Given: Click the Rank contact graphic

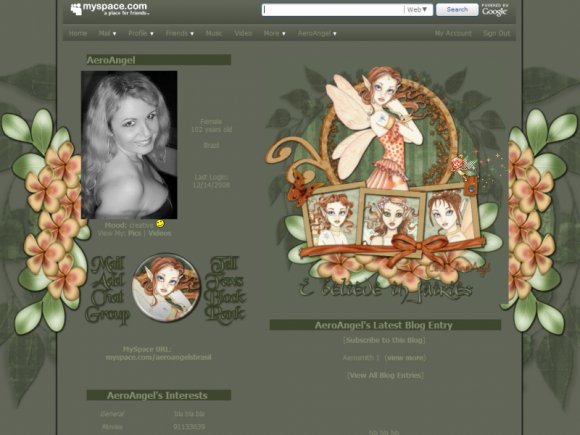Looking at the screenshot, I should (225, 314).
